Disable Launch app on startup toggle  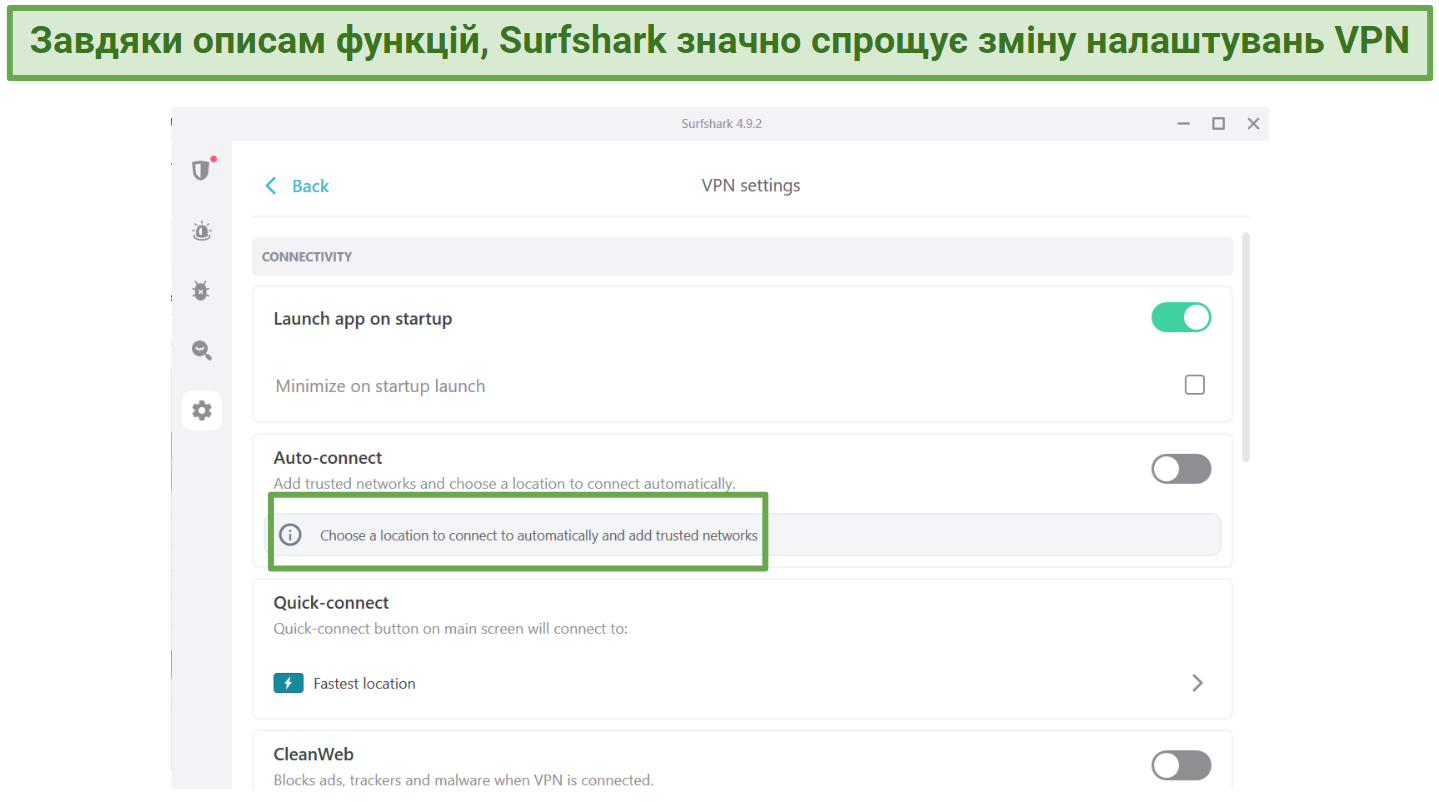coord(1181,318)
